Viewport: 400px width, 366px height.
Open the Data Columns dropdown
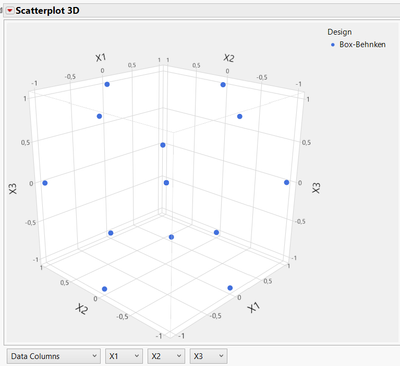[53, 356]
